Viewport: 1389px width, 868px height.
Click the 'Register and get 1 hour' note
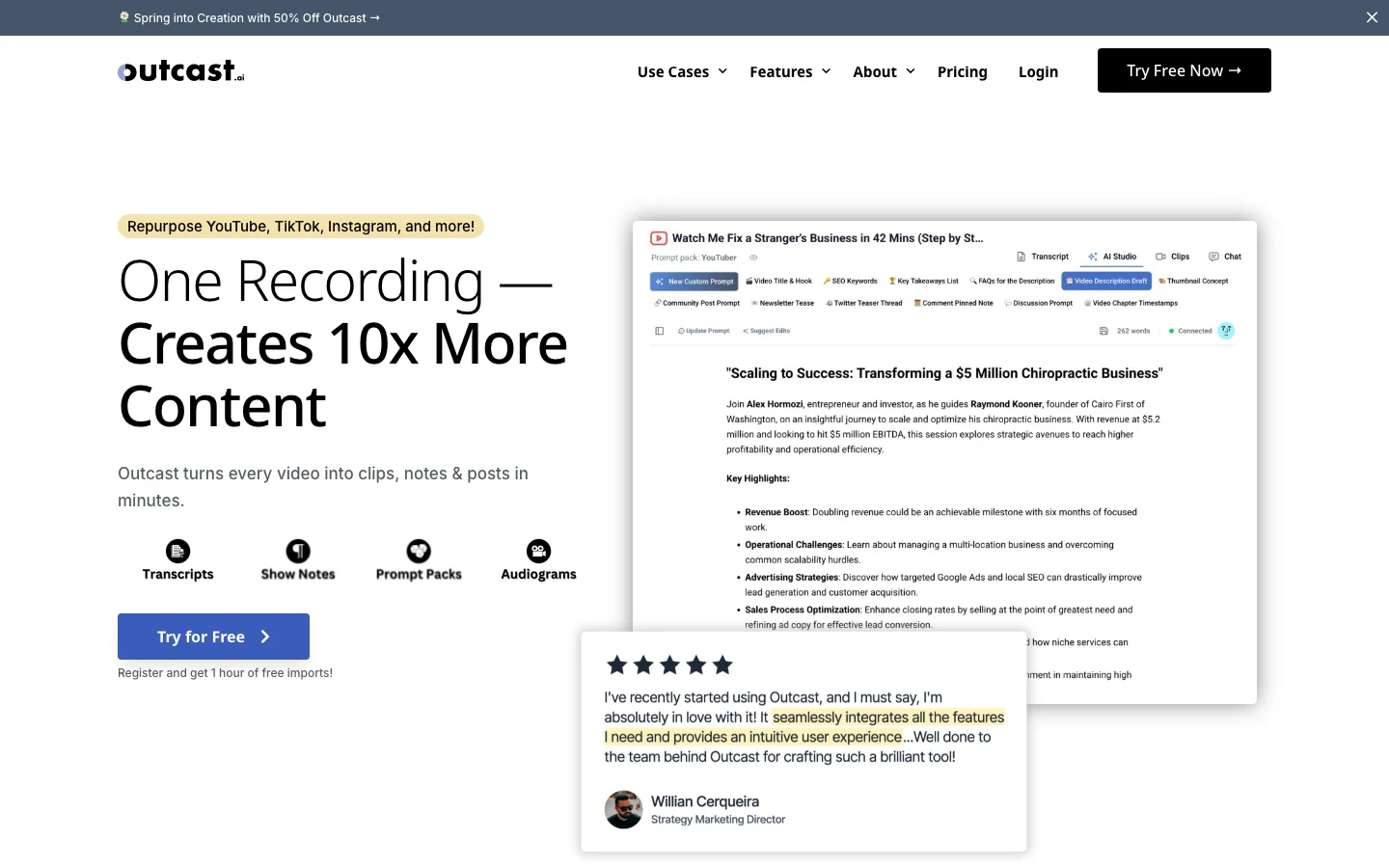225,673
